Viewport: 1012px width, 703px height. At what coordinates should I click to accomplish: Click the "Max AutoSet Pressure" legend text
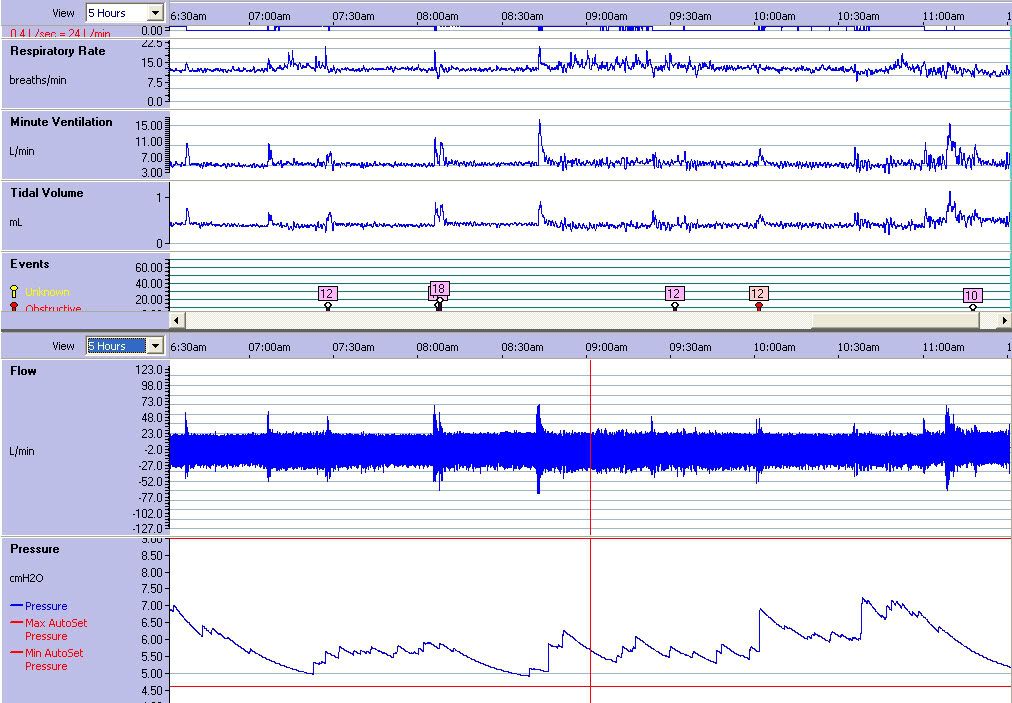[56, 629]
